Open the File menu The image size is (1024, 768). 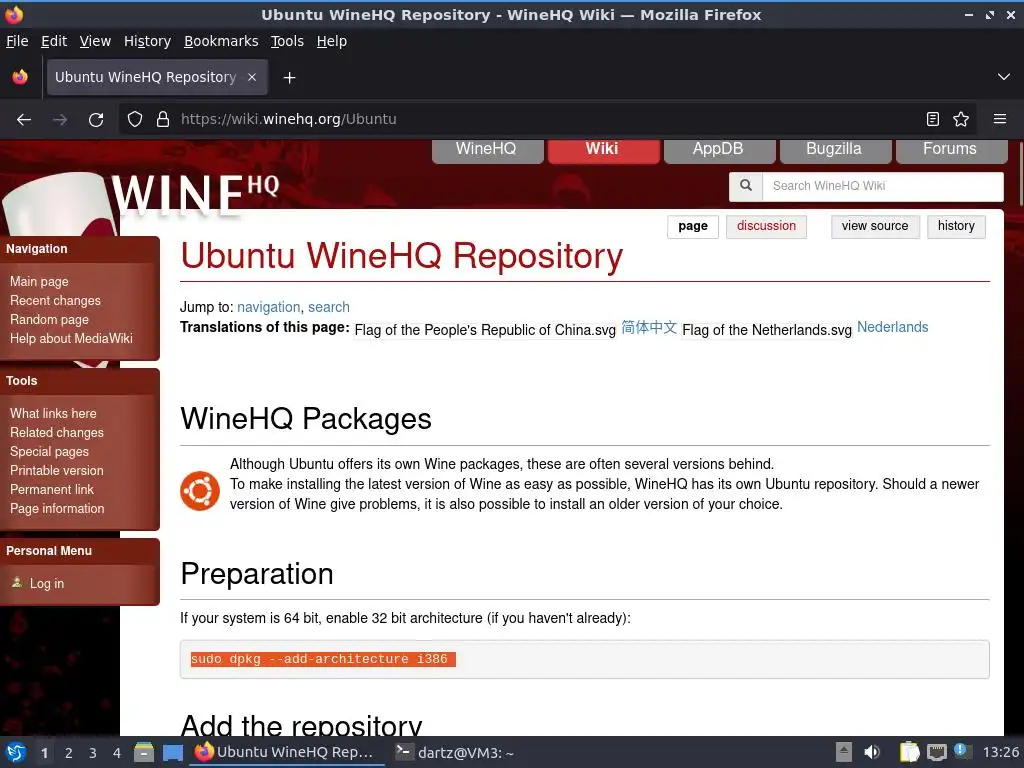pos(18,41)
